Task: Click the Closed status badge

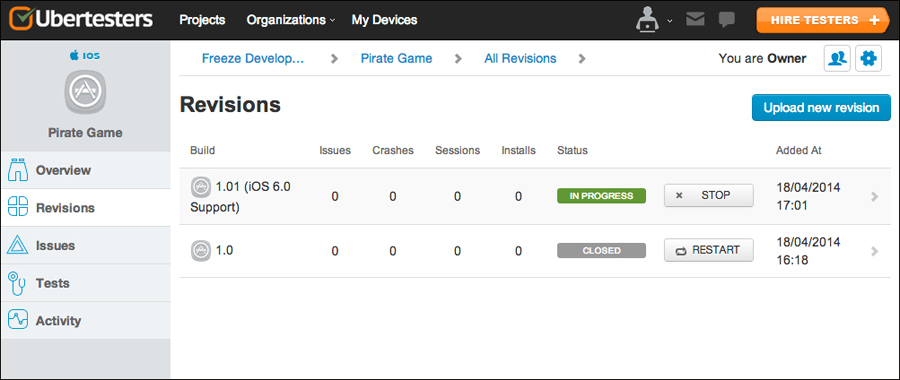Action: click(601, 250)
